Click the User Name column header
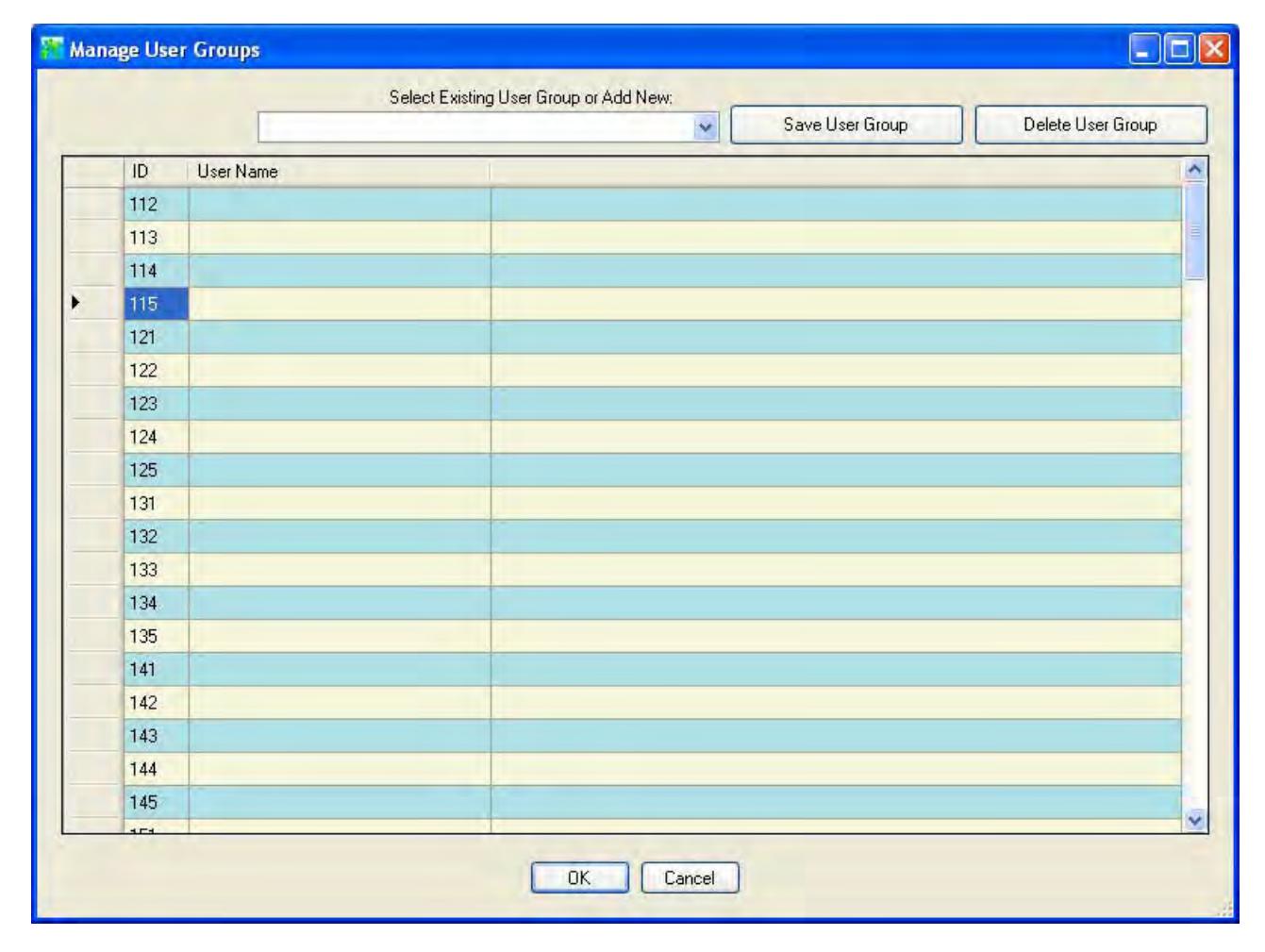The height and width of the screenshot is (952, 1265). tap(340, 172)
